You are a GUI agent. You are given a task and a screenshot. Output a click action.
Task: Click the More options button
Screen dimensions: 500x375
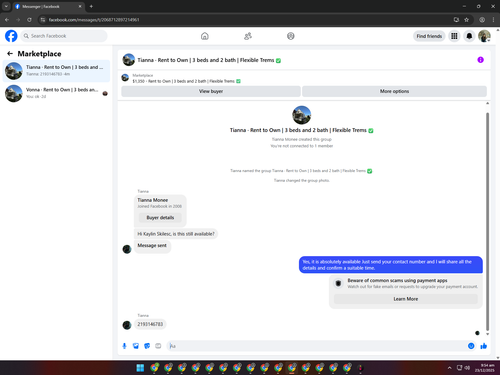pyautogui.click(x=394, y=91)
